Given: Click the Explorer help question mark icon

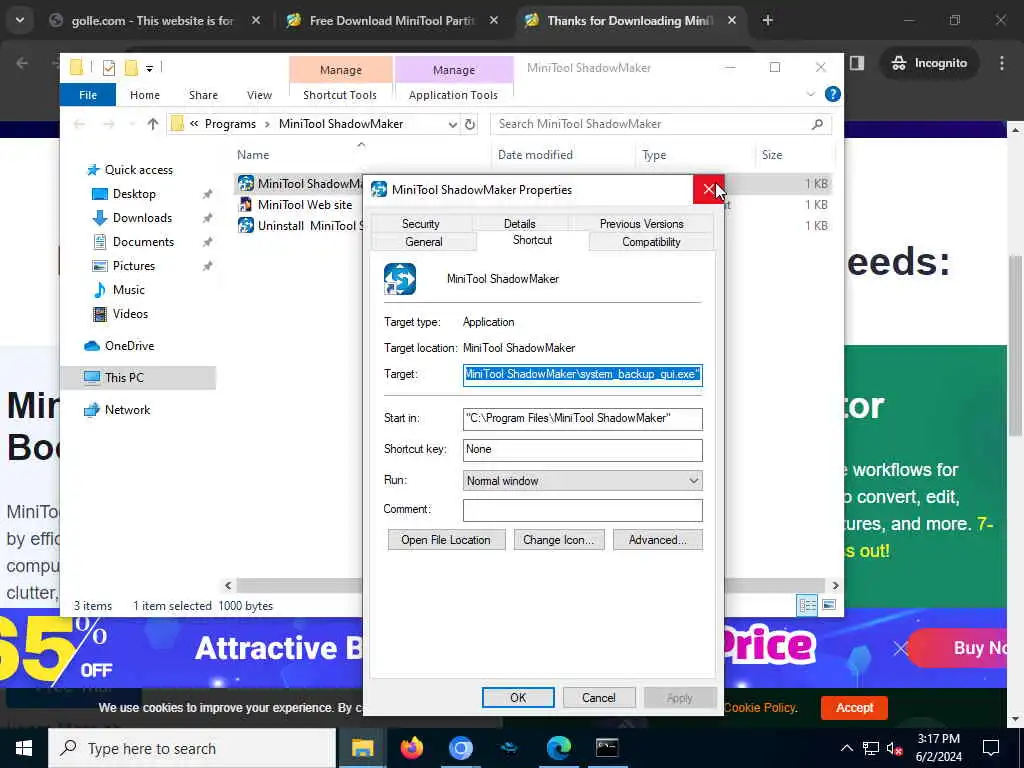Looking at the screenshot, I should pyautogui.click(x=833, y=95).
